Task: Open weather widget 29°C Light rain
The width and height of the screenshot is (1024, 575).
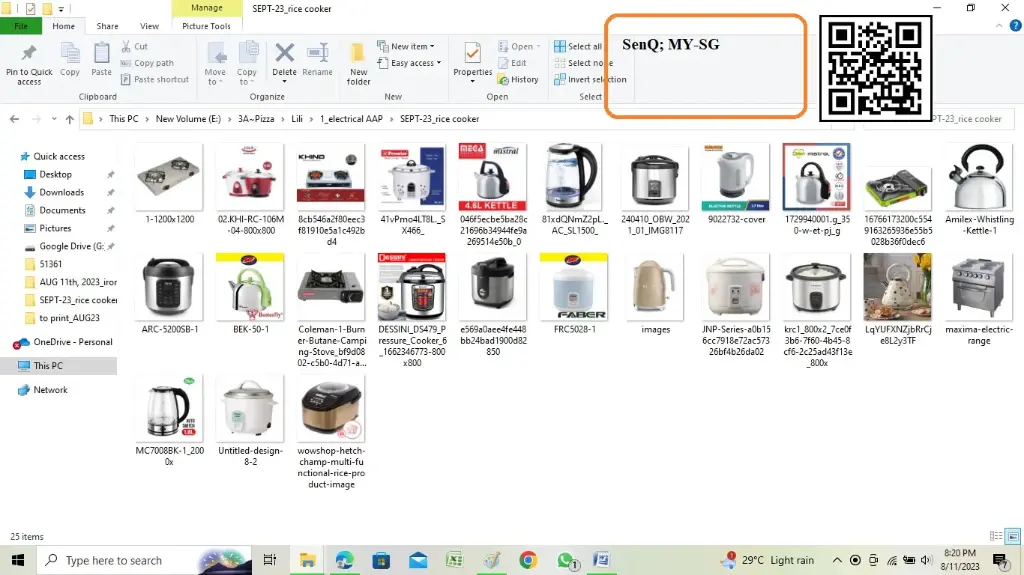Action: [768, 560]
